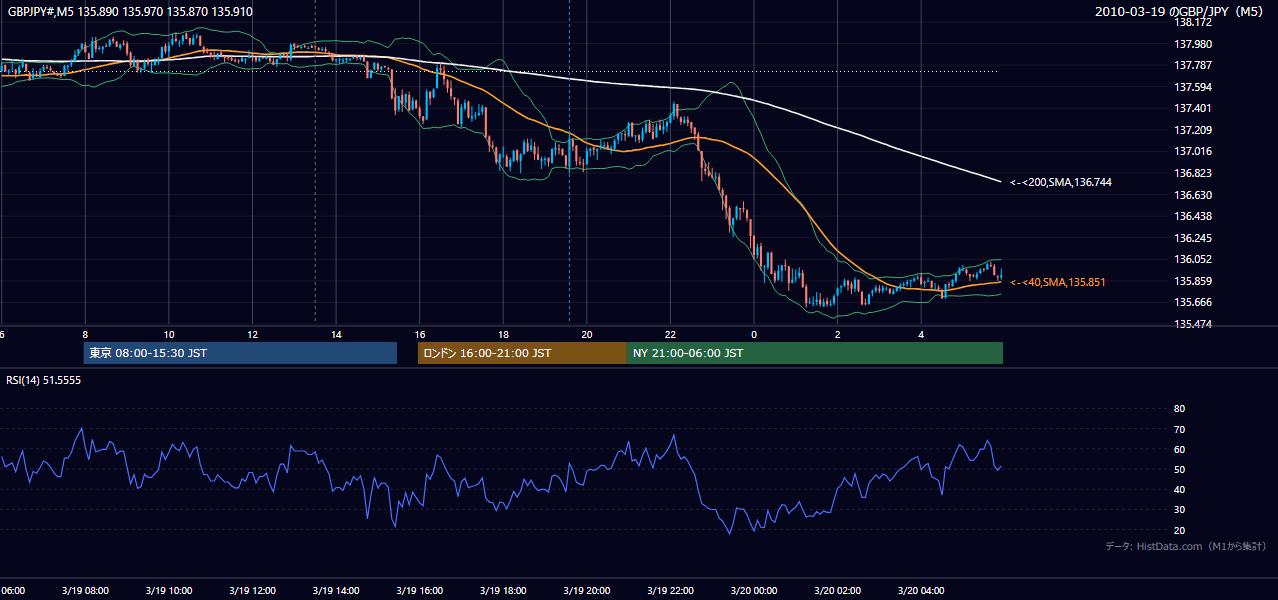Screen dimensions: 1278x600
Task: Click the 3/19 16:00 time axis label
Action: click(419, 591)
